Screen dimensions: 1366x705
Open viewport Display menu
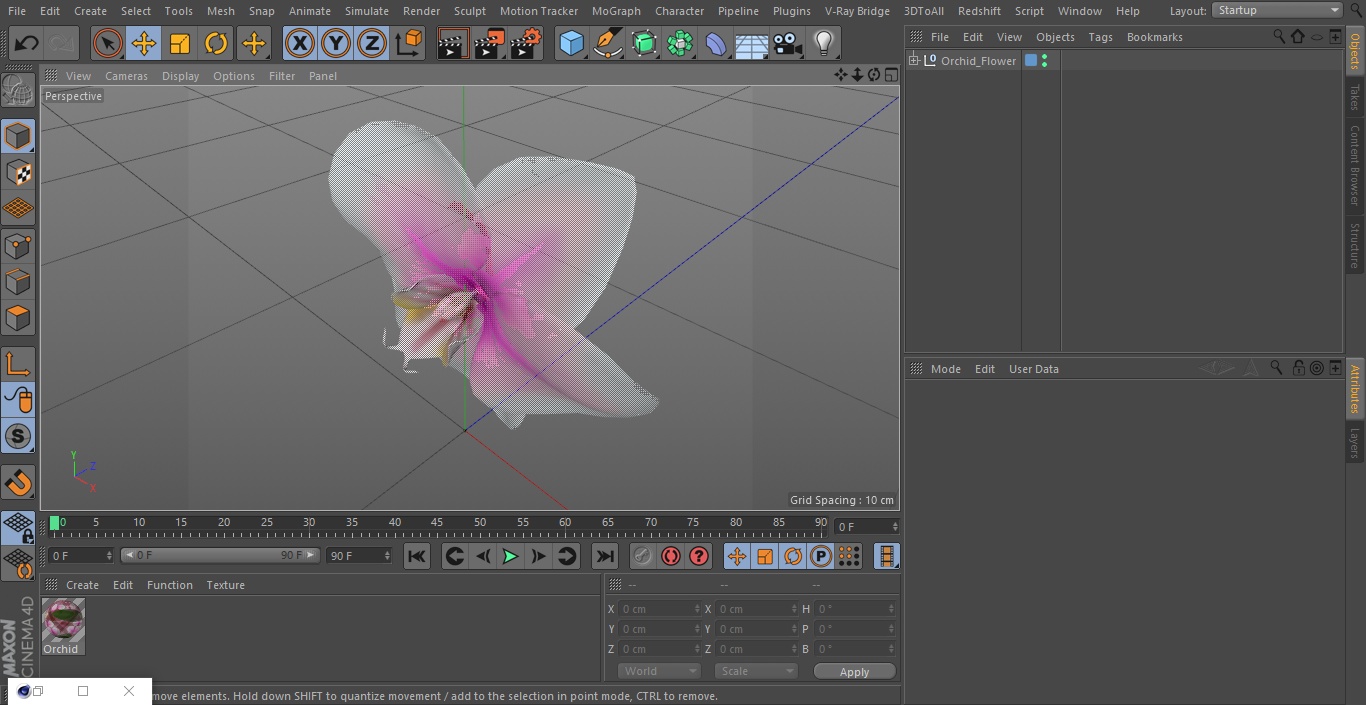pyautogui.click(x=180, y=76)
